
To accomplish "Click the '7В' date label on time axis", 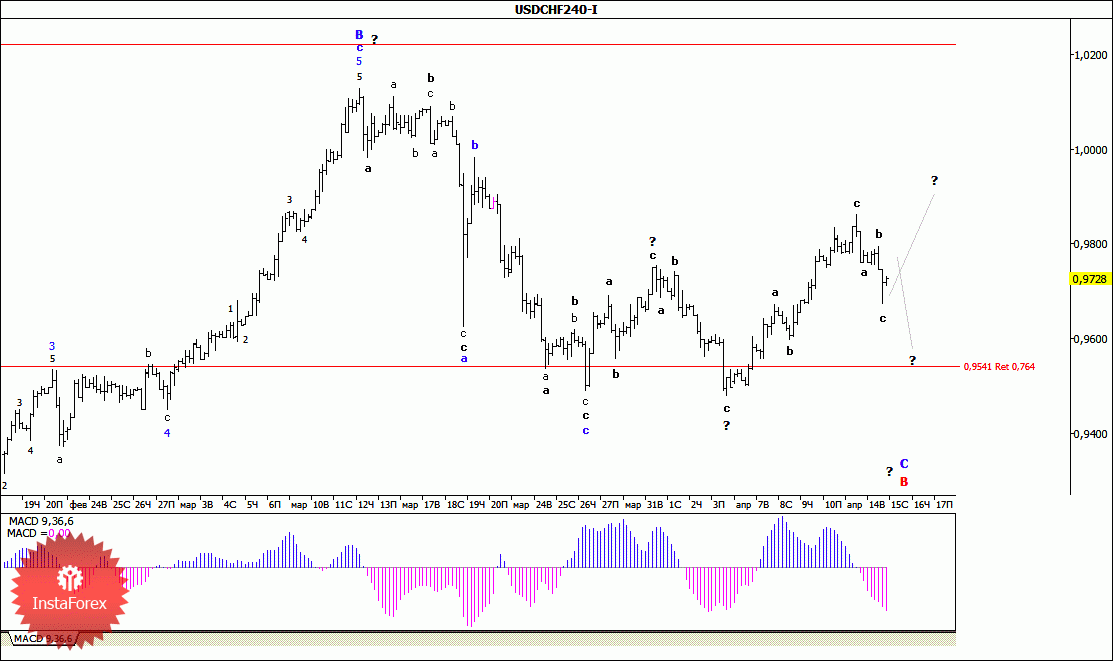I will tap(763, 505).
